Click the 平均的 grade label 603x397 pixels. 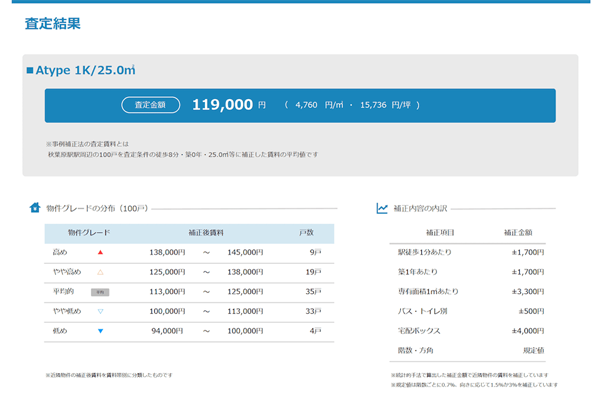pos(63,292)
